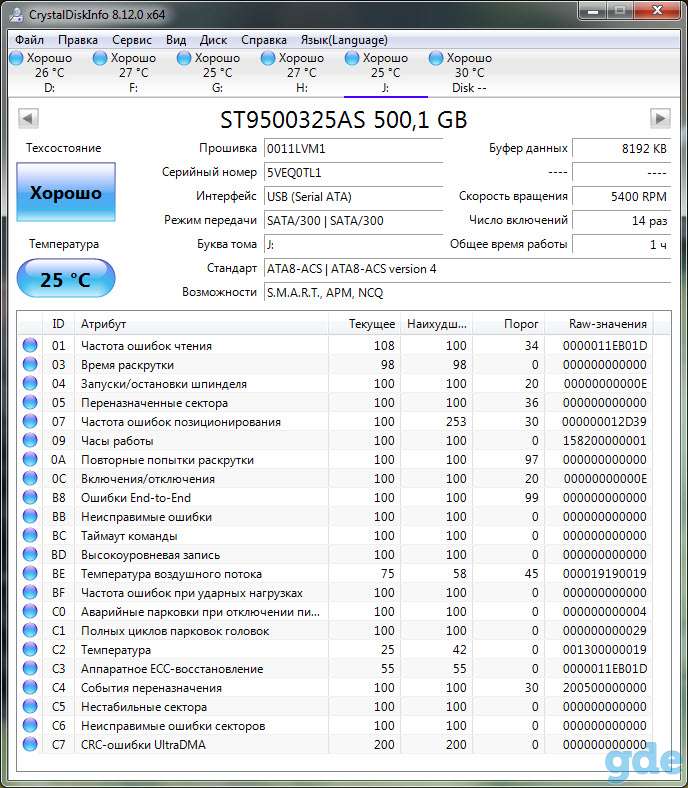
Task: Select raw value 000019190019
Action: click(x=605, y=573)
